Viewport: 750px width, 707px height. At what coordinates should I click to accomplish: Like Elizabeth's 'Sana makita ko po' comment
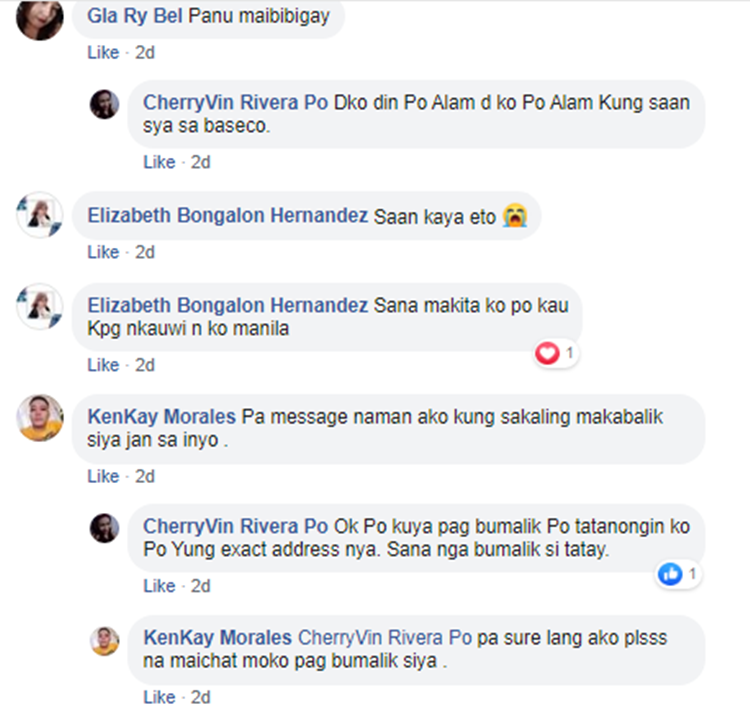coord(103,365)
